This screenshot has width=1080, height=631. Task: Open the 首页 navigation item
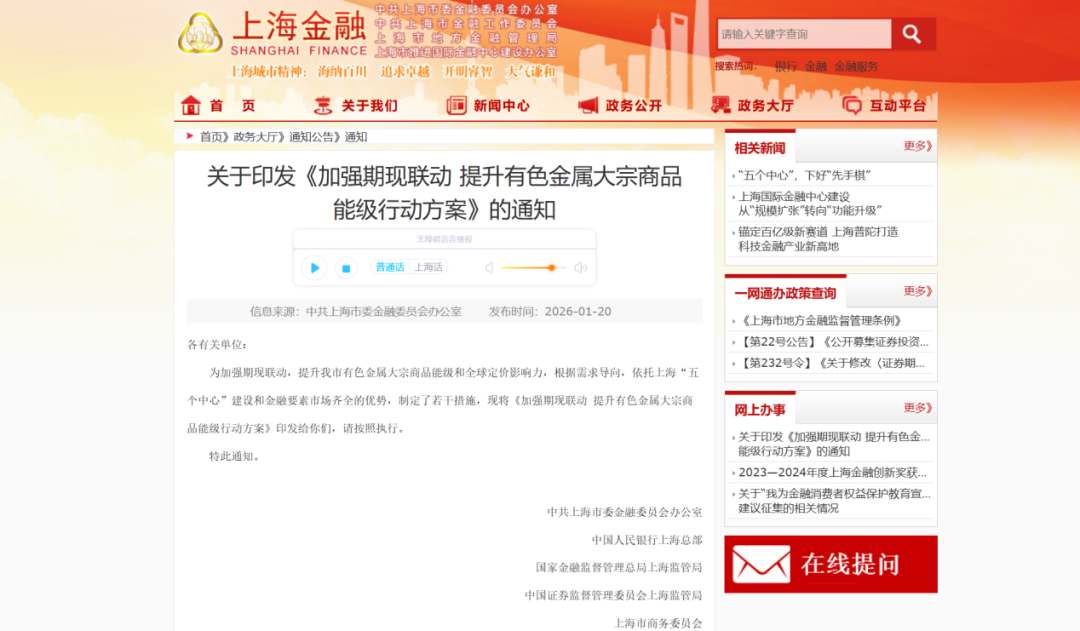[233, 105]
